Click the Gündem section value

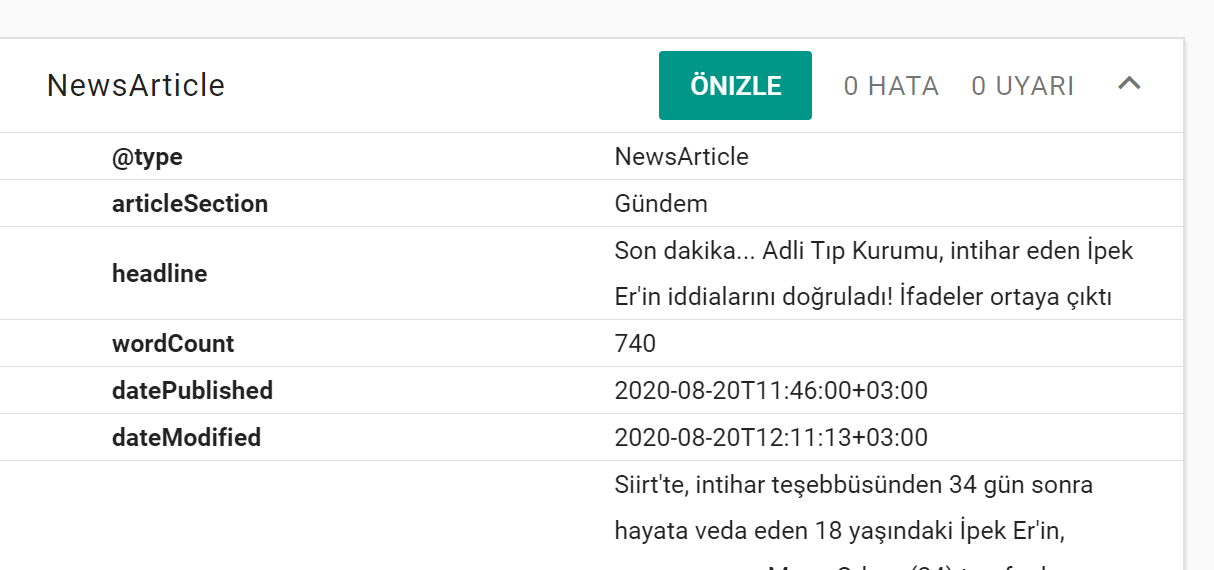click(x=661, y=204)
